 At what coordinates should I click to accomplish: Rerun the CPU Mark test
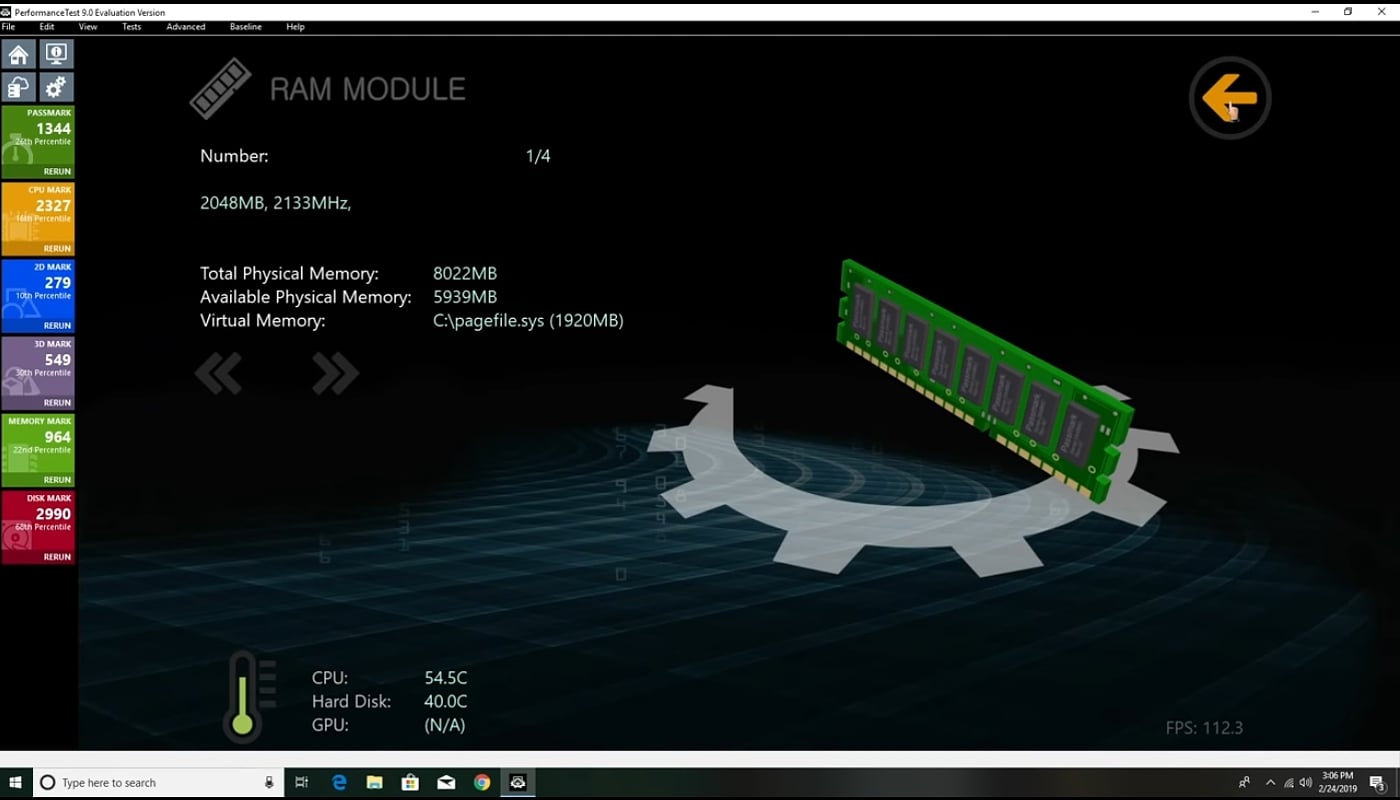[57, 249]
